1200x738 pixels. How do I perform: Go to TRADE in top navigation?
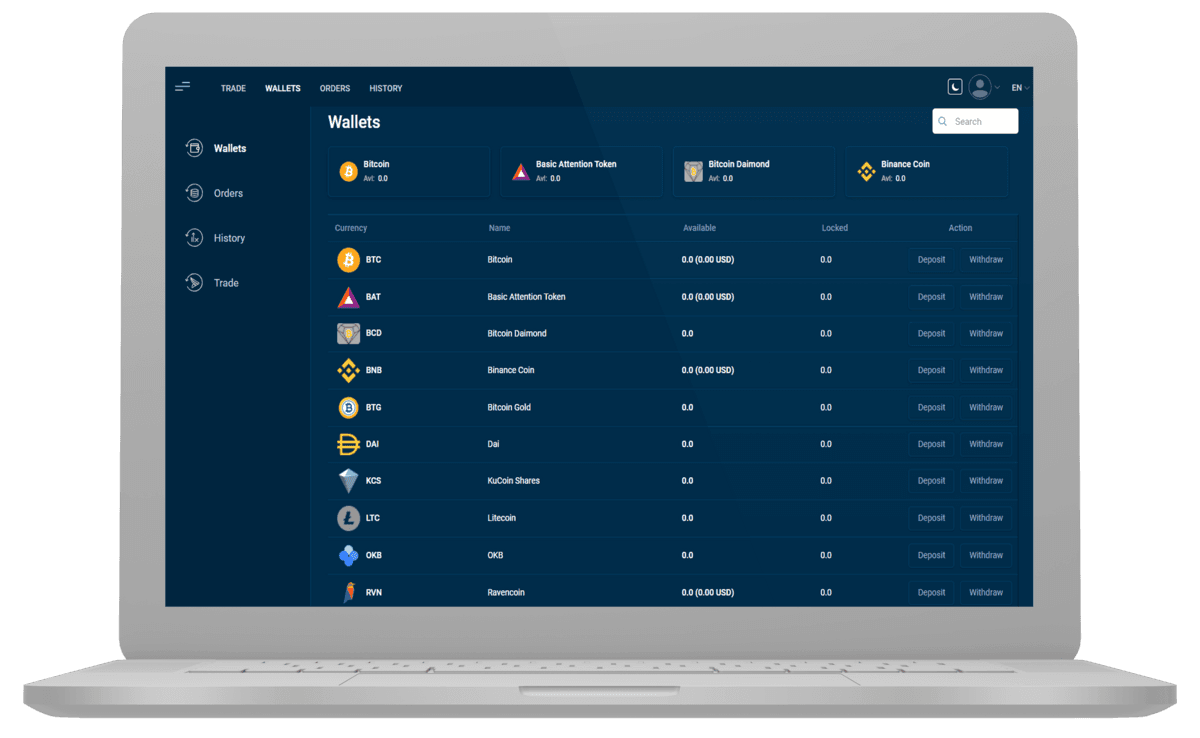[233, 88]
